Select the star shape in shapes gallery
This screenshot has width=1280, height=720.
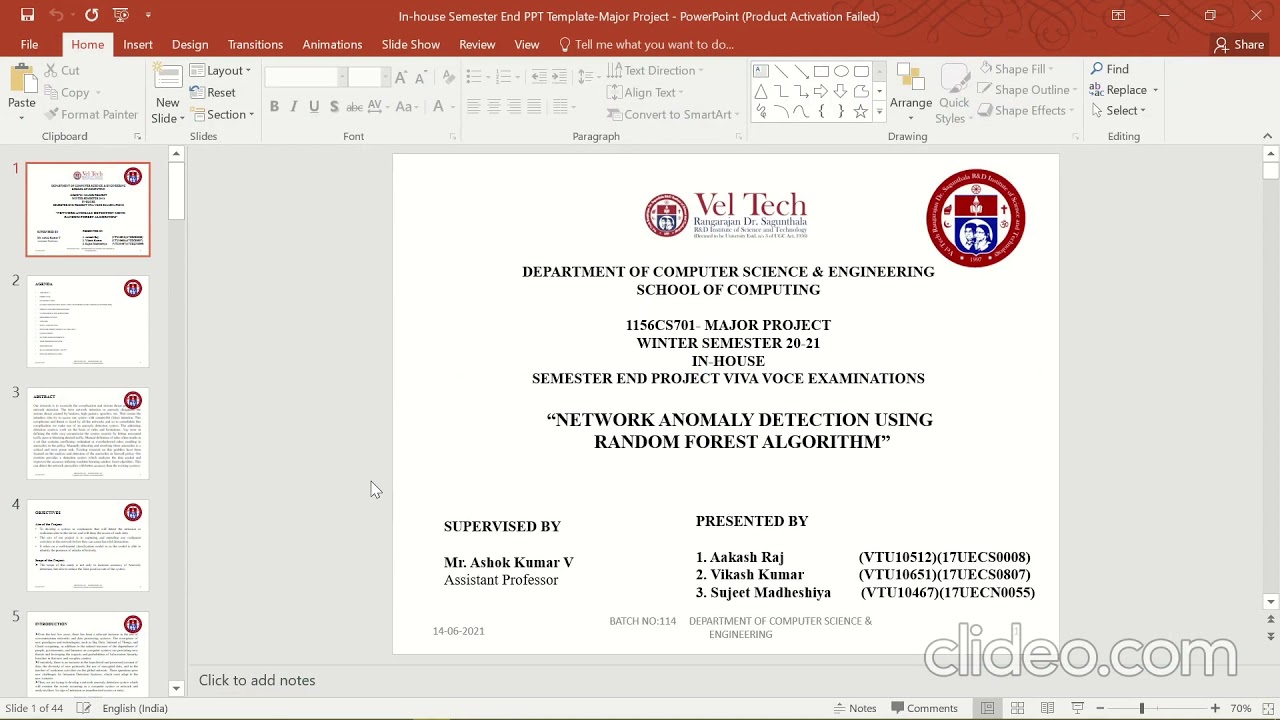861,111
